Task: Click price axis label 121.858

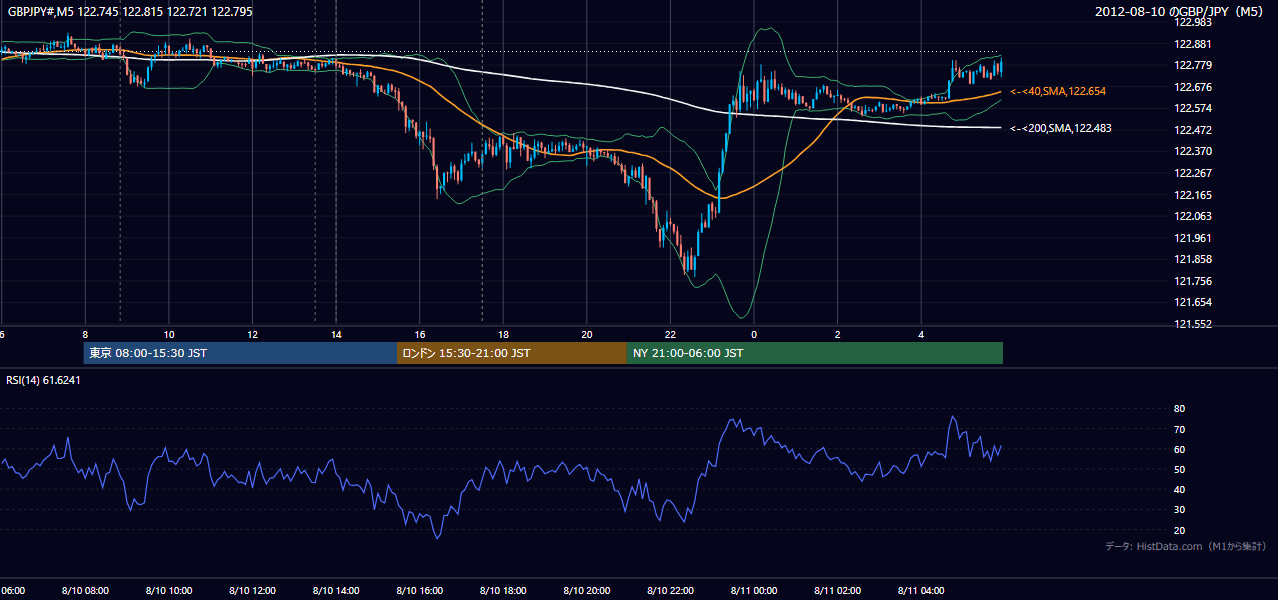Action: coord(1193,259)
